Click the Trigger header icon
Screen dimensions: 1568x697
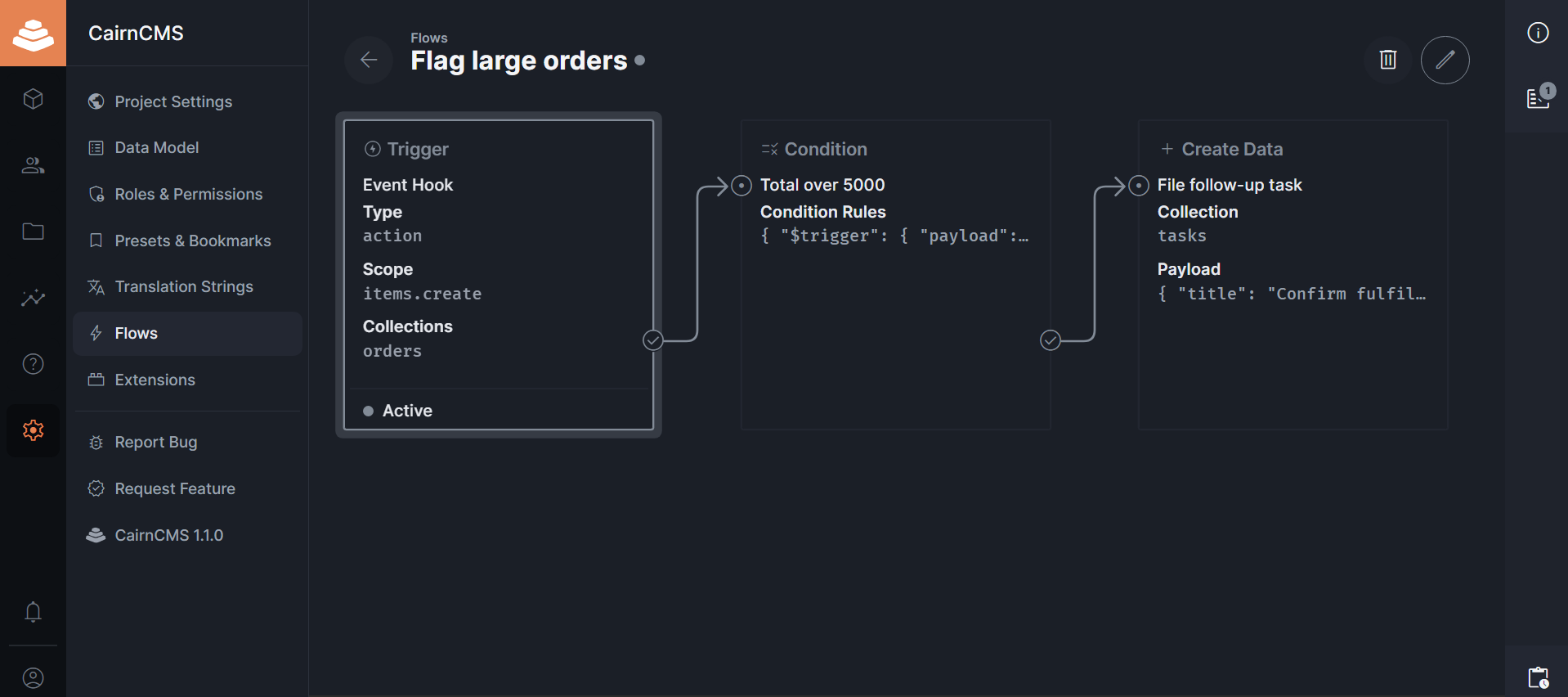tap(373, 149)
